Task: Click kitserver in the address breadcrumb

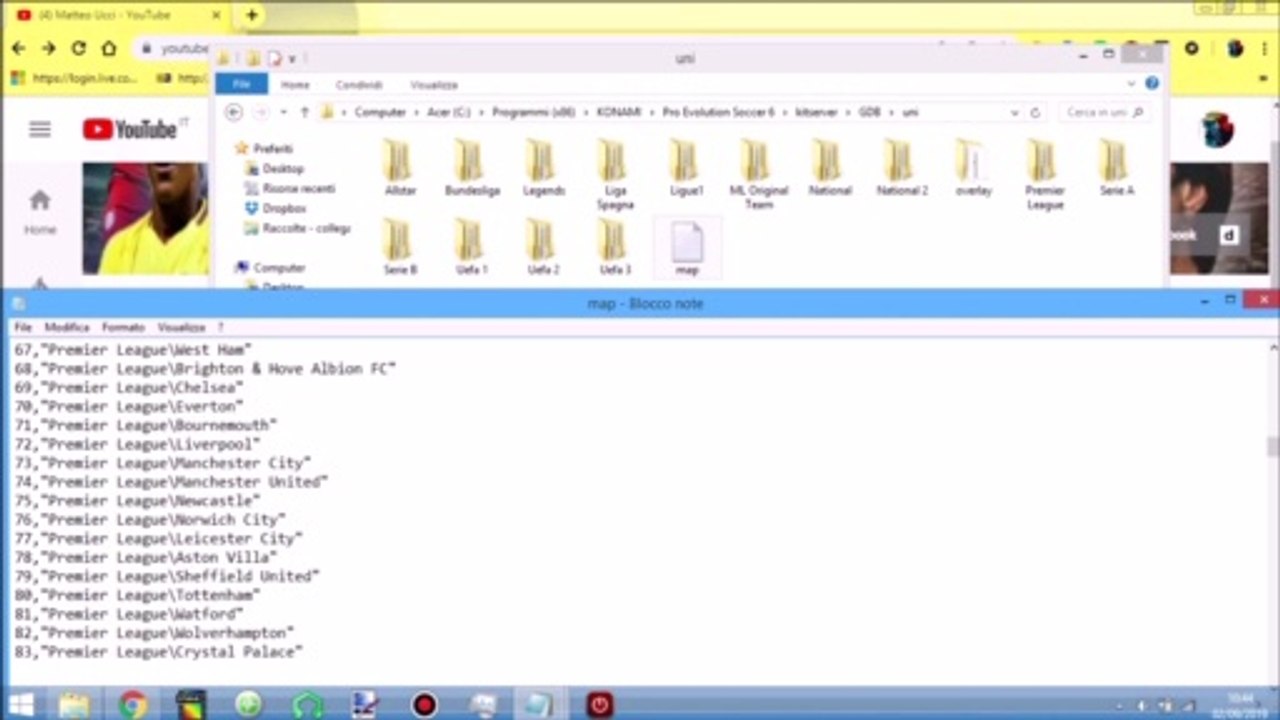Action: (x=817, y=113)
